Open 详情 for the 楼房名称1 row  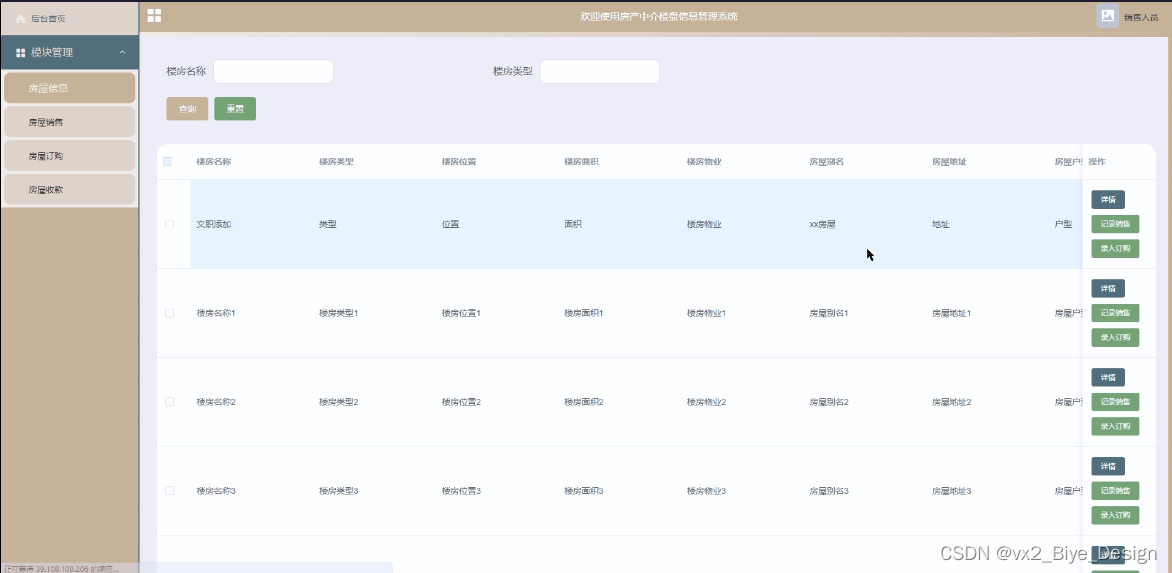click(1108, 288)
